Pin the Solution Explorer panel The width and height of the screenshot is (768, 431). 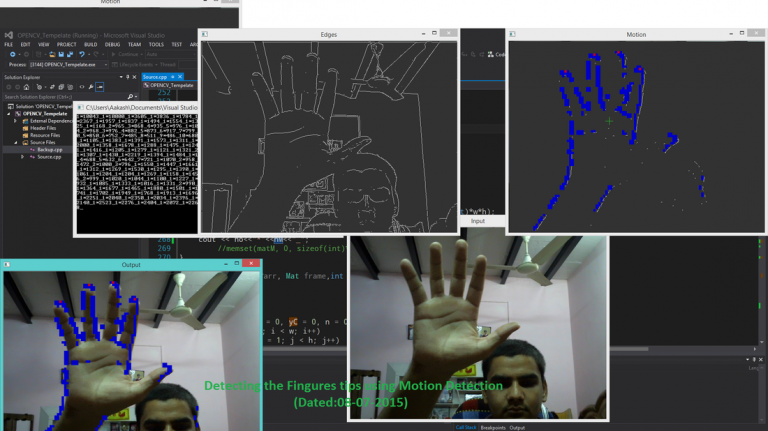pos(127,77)
